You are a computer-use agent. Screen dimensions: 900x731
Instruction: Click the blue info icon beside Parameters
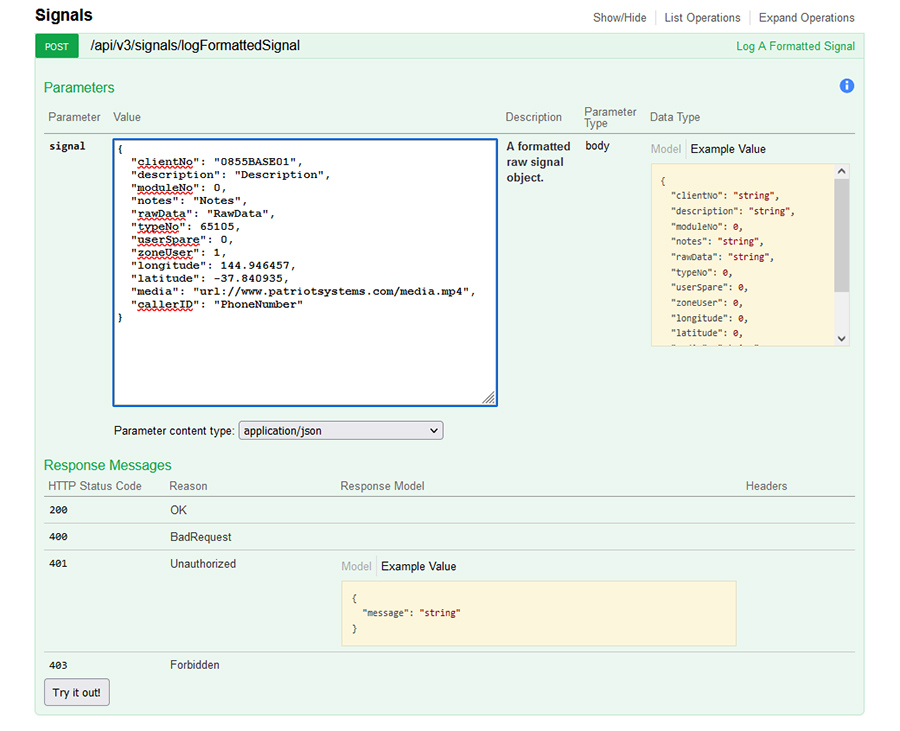point(846,86)
